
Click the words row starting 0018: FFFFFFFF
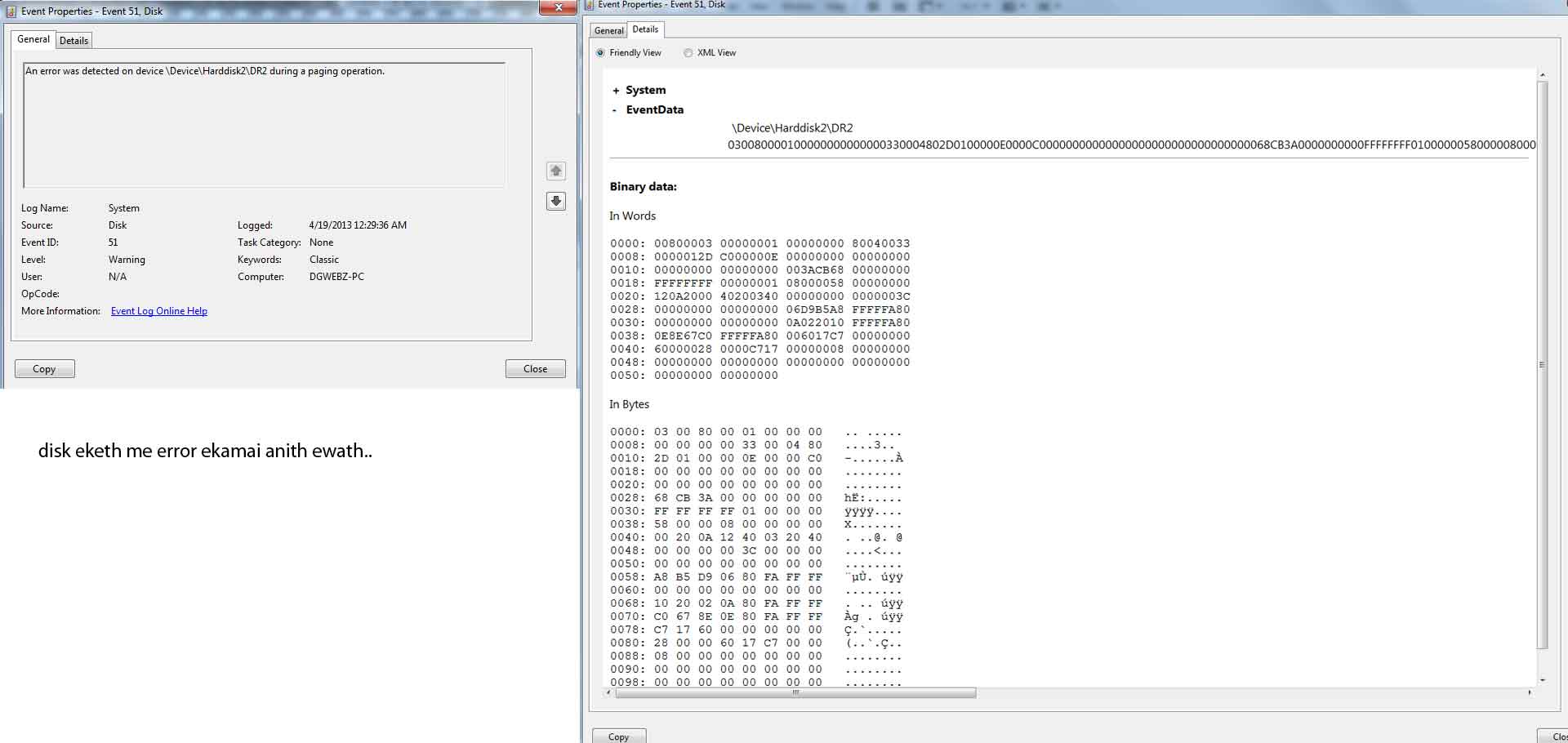pyautogui.click(x=760, y=283)
